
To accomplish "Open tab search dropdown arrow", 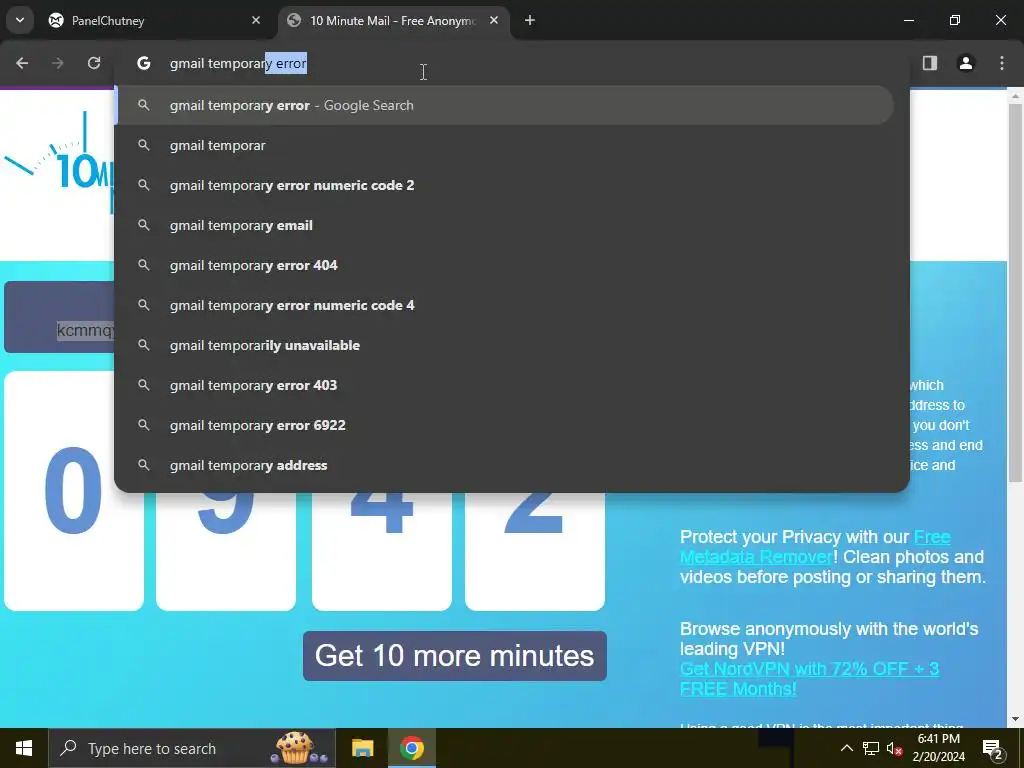I will (20, 20).
